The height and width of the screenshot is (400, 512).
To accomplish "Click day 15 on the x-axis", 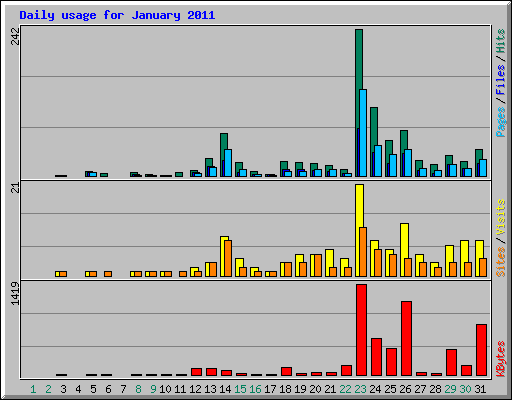I will tap(240, 389).
